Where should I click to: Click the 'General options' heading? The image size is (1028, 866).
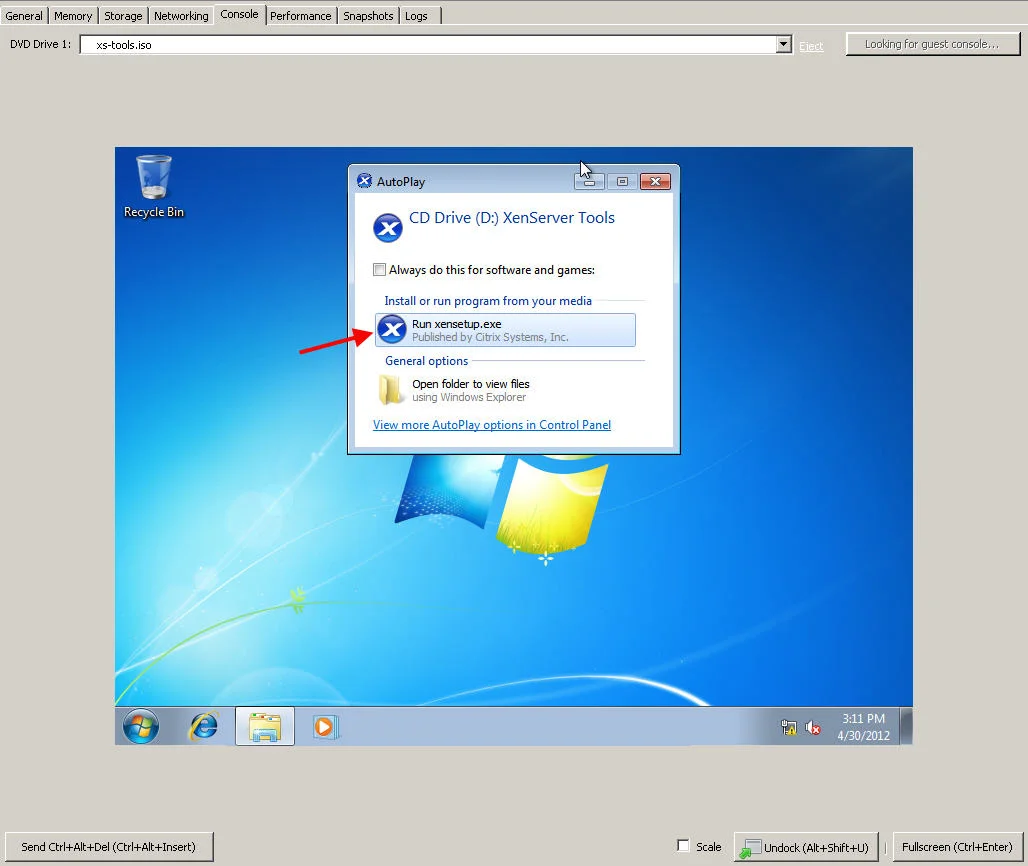tap(427, 361)
